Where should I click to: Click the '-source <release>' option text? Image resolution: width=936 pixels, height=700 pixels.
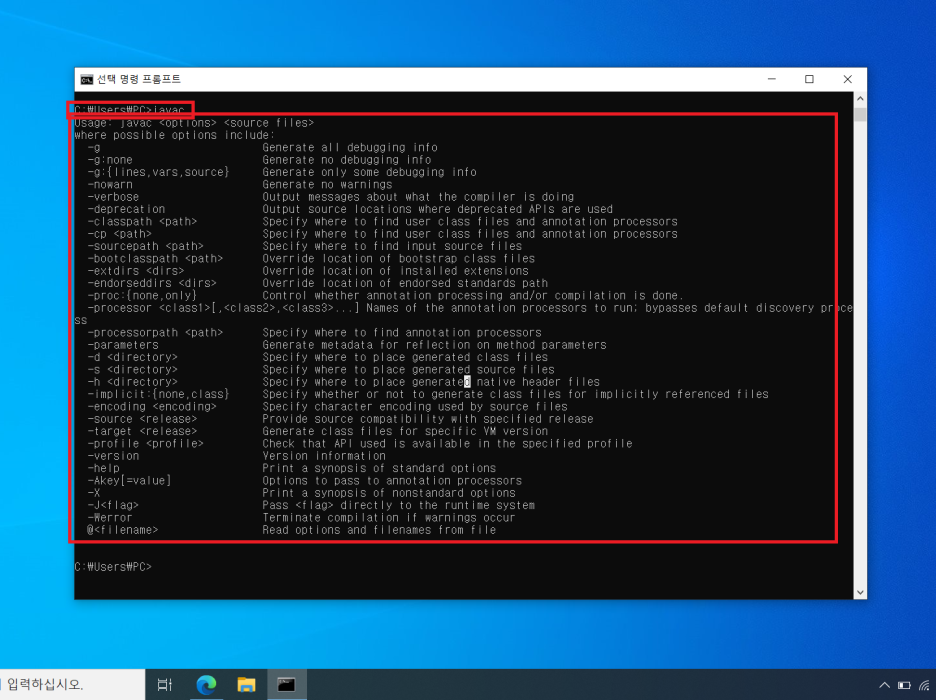click(x=142, y=419)
